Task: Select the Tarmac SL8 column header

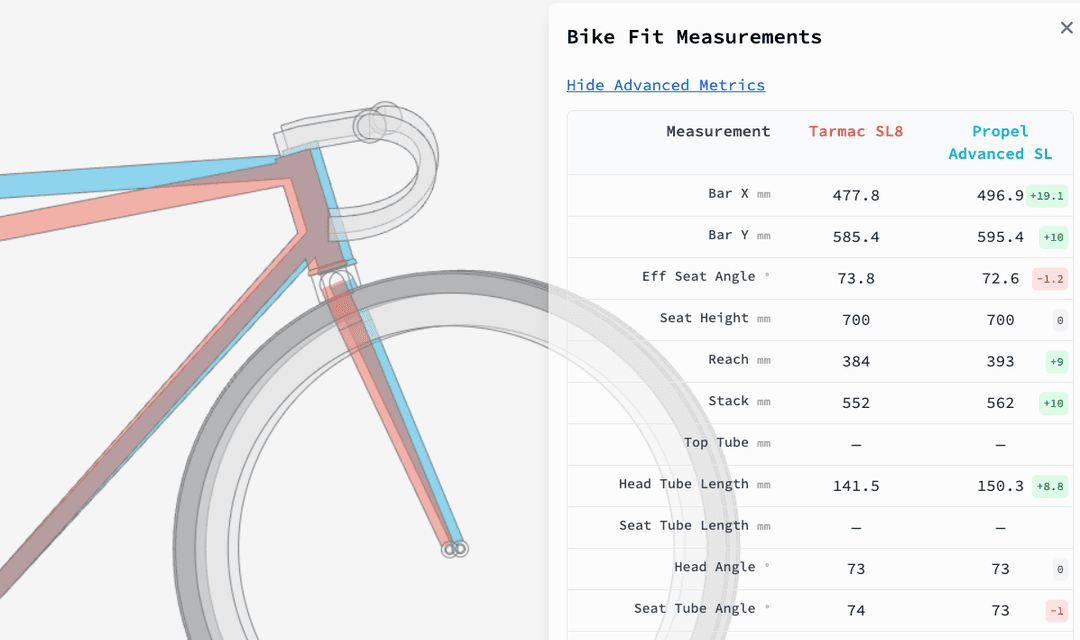Action: (855, 131)
